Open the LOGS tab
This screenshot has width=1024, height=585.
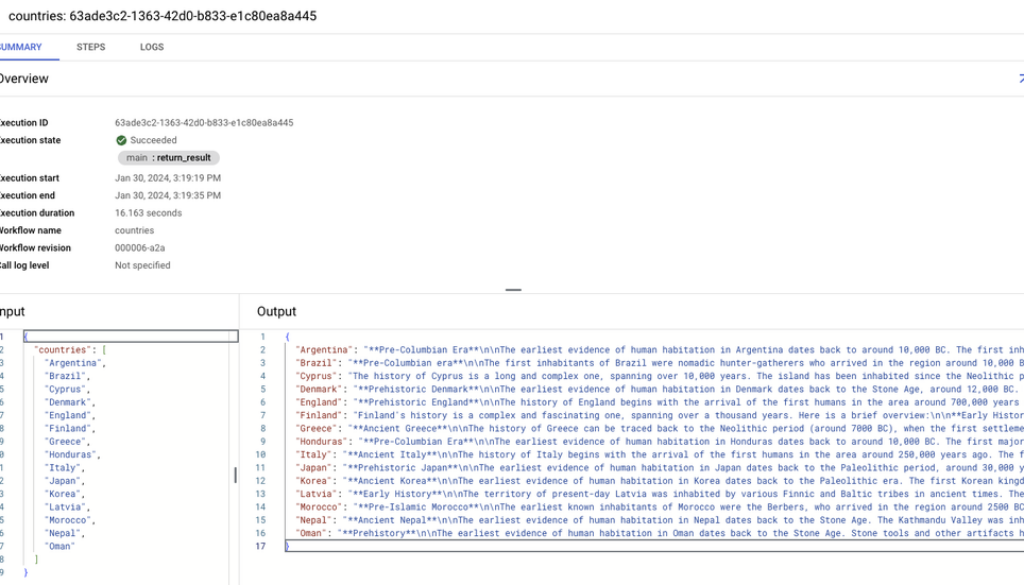(152, 47)
